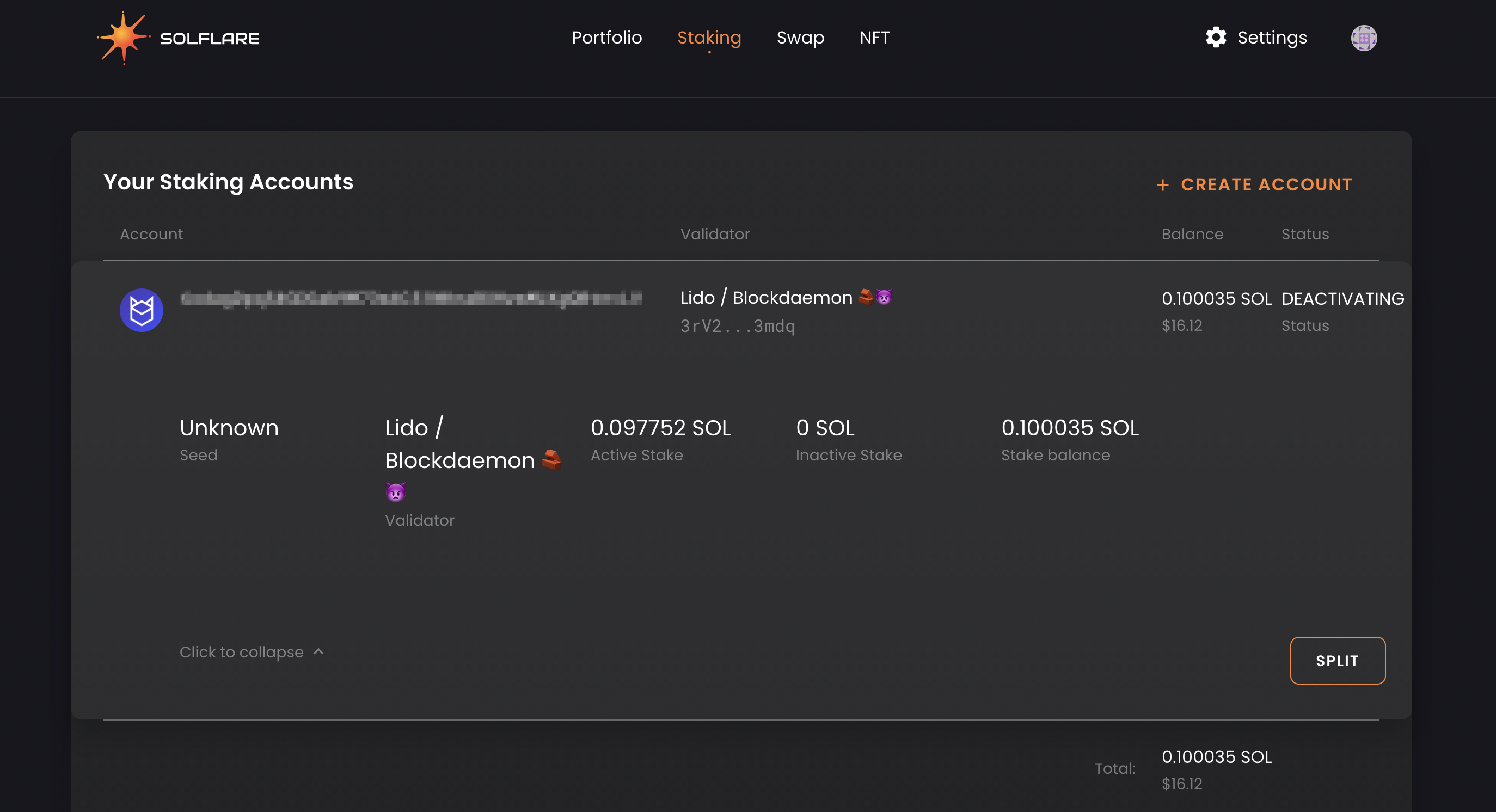Click the plus icon next to Create Account

point(1163,184)
